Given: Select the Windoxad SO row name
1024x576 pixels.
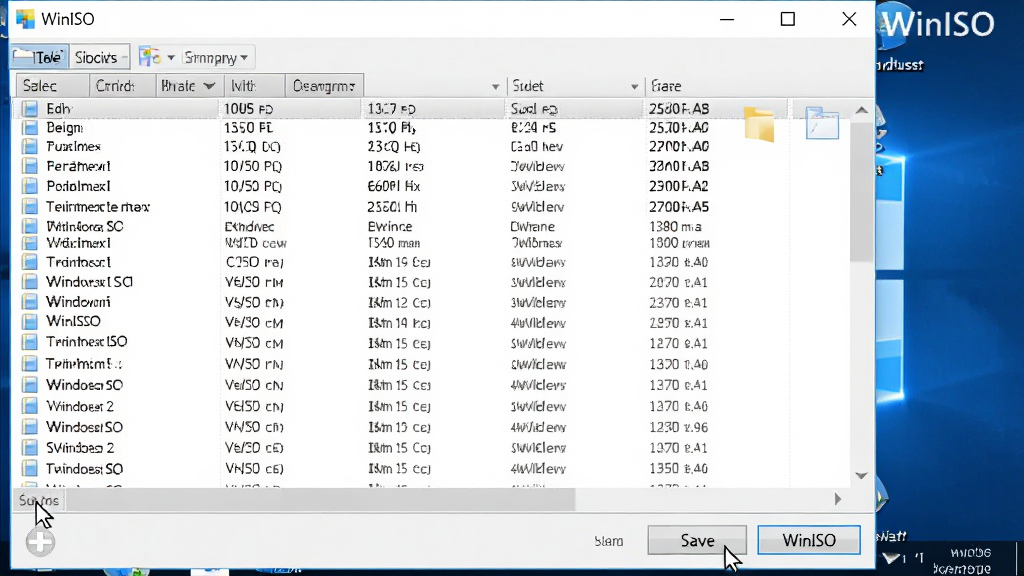Looking at the screenshot, I should tap(89, 282).
